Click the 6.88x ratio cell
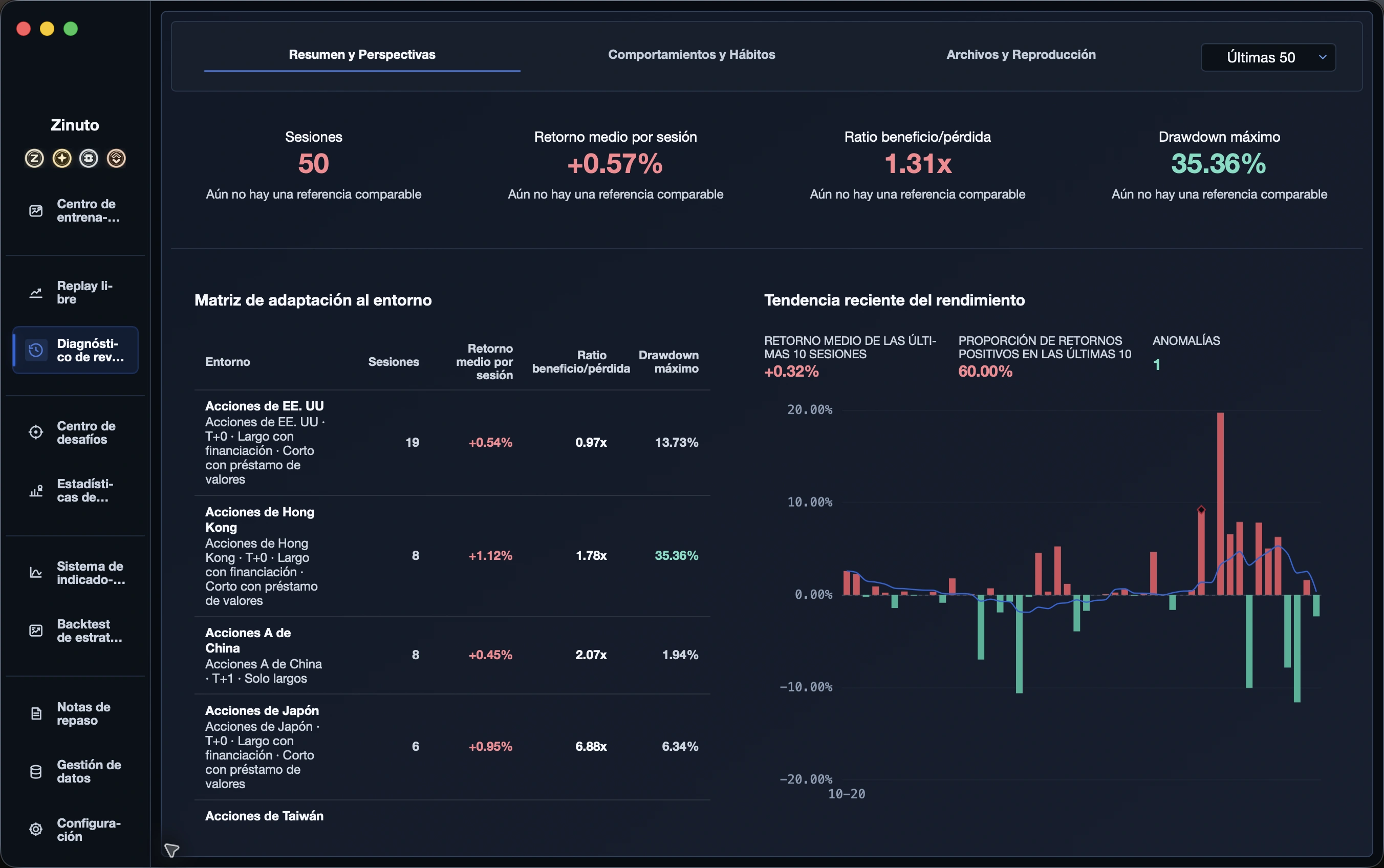This screenshot has width=1384, height=868. (x=591, y=746)
